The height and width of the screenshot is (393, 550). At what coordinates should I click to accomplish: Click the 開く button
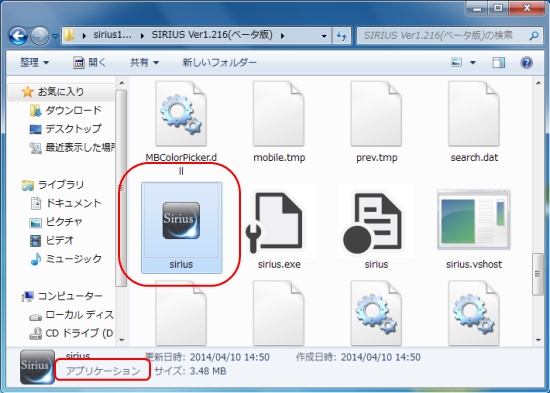[x=90, y=62]
